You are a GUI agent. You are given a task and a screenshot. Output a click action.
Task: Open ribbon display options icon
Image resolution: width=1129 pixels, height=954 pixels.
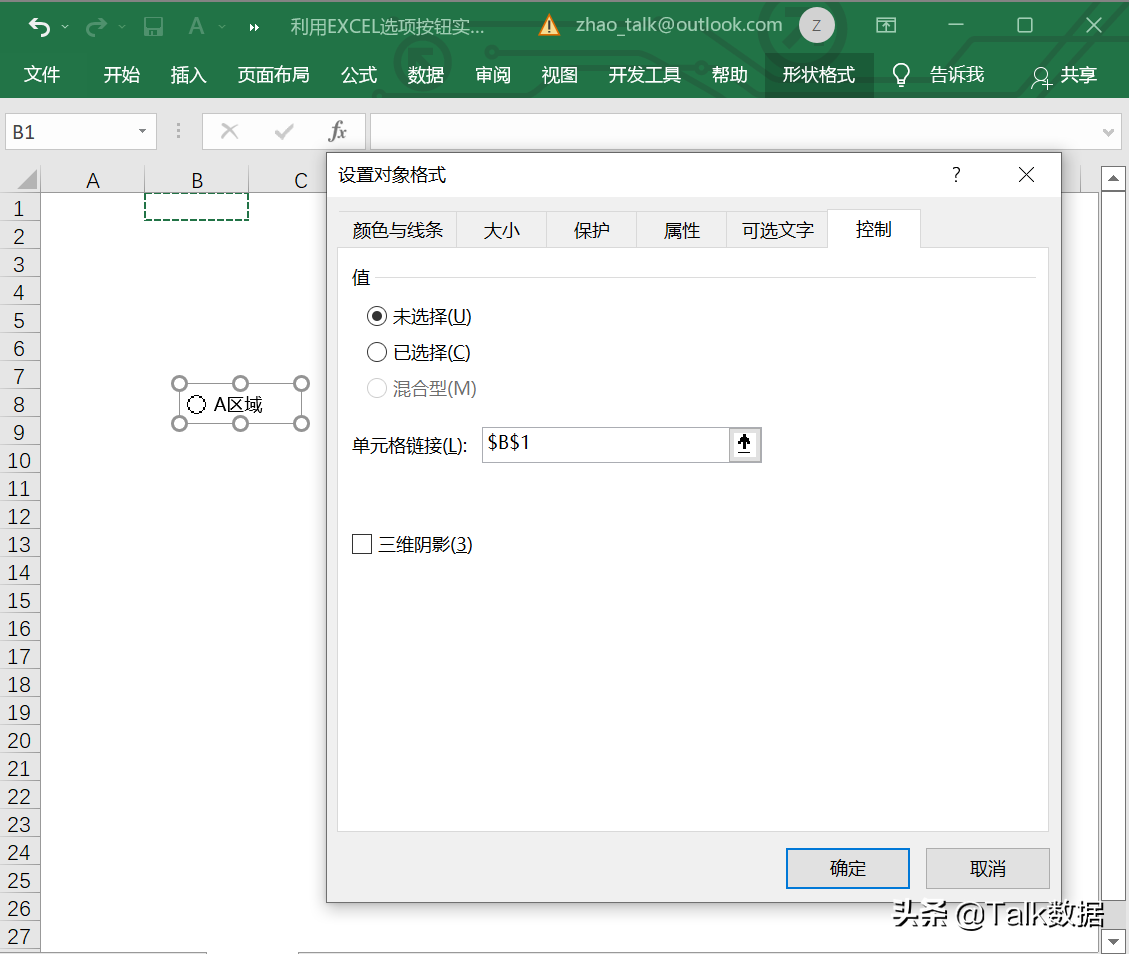[886, 25]
